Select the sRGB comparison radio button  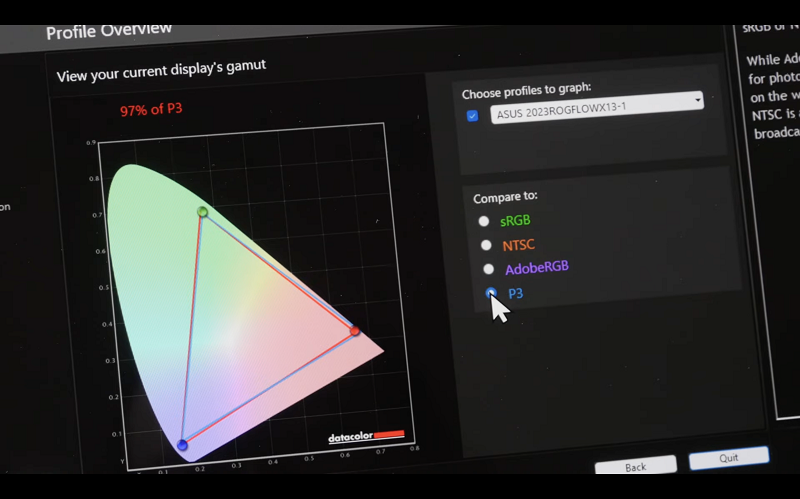(484, 221)
